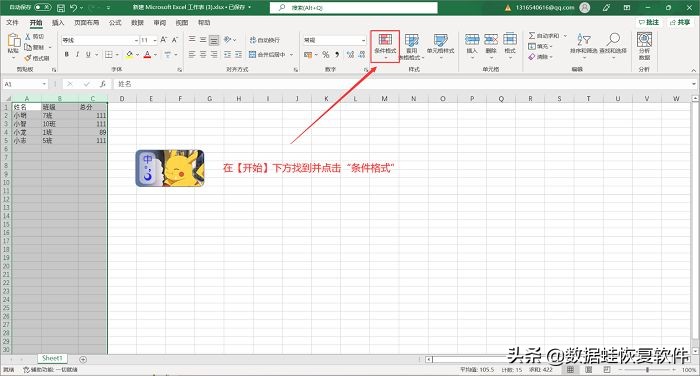Adjust the zoom slider in status bar
700x376 pixels.
pyautogui.click(x=648, y=370)
